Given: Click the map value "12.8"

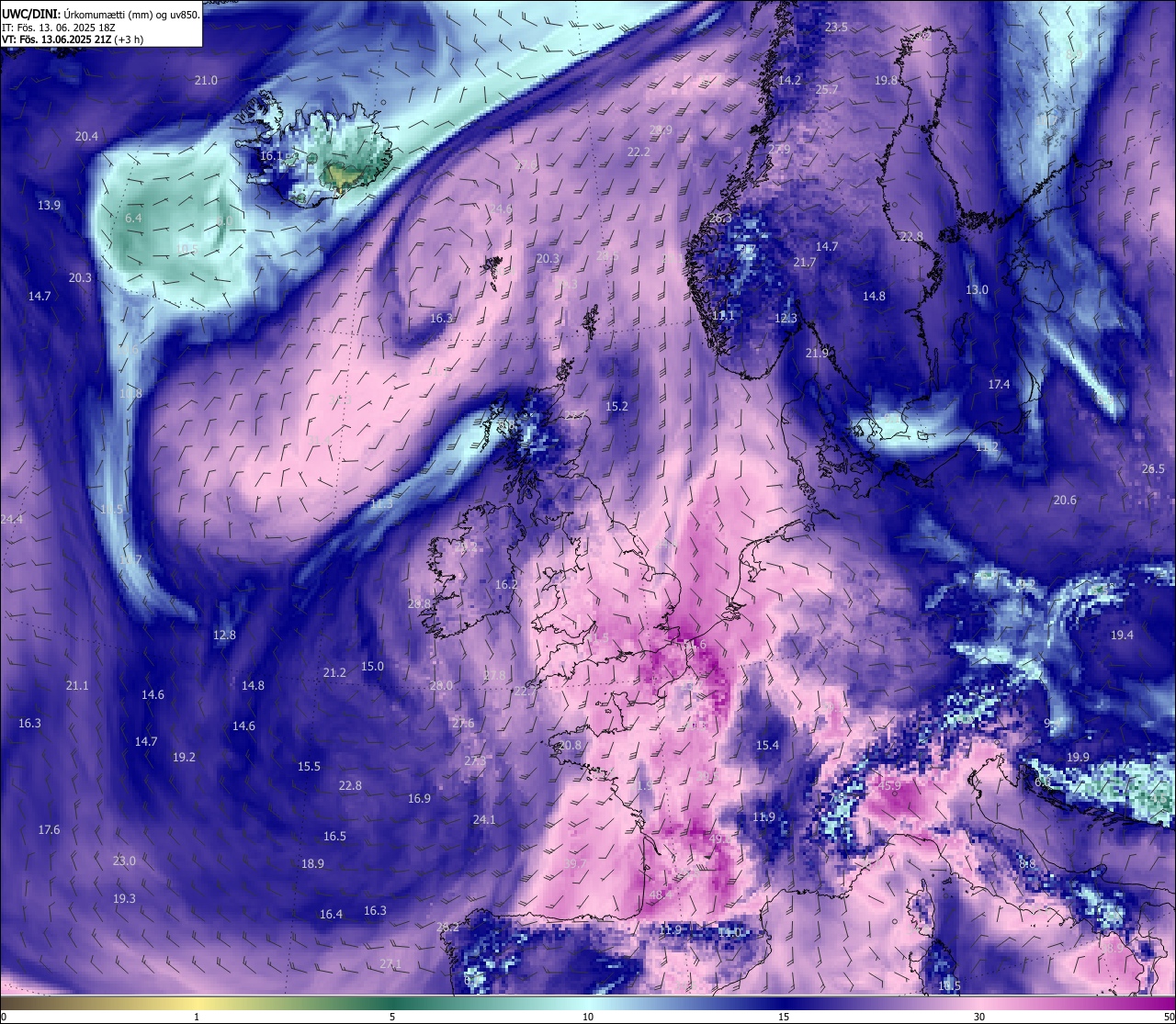Looking at the screenshot, I should (x=224, y=636).
